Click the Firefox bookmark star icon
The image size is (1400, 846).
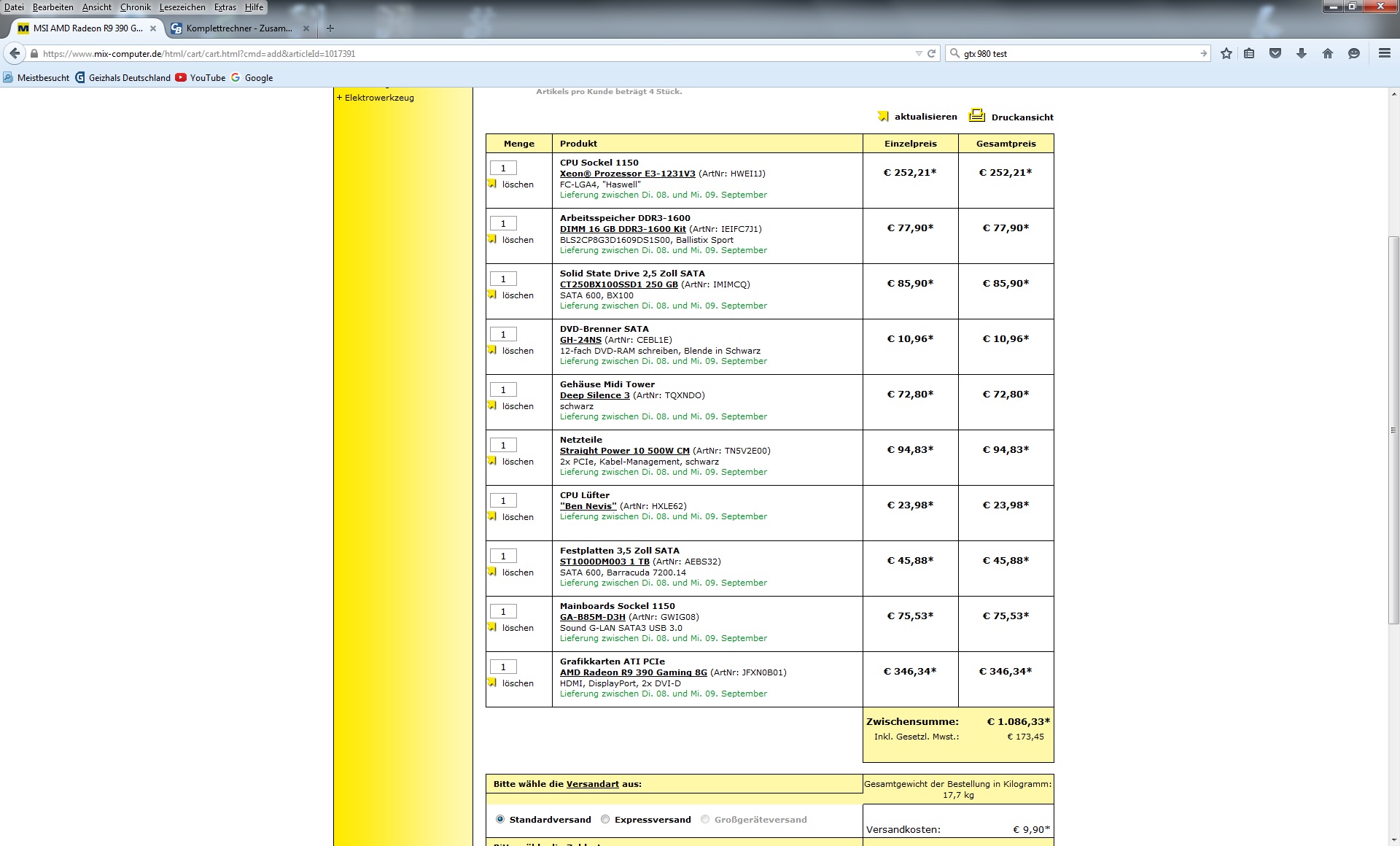pos(1226,53)
